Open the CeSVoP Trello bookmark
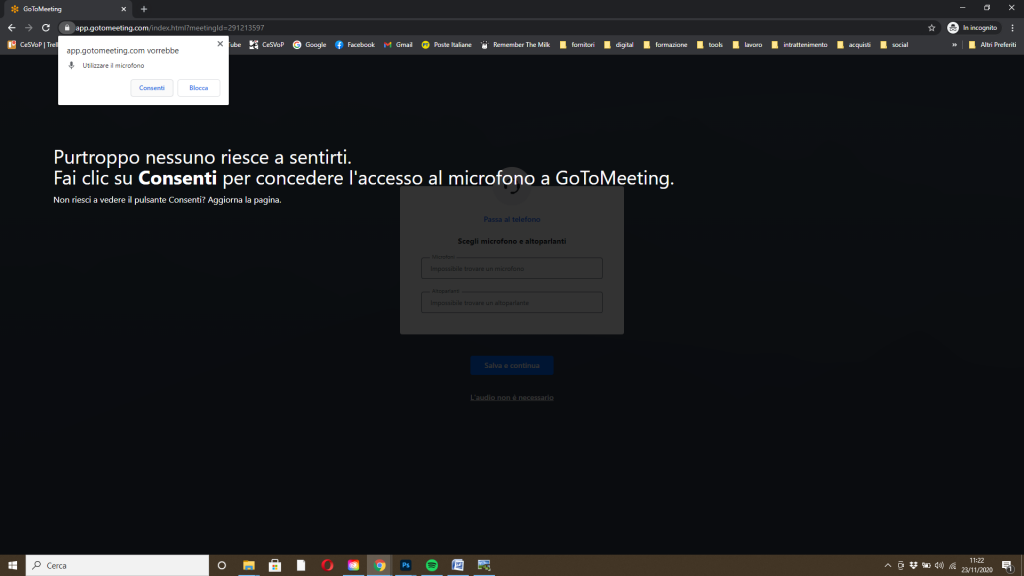Screen dimensions: 1024x576 (x=33, y=44)
